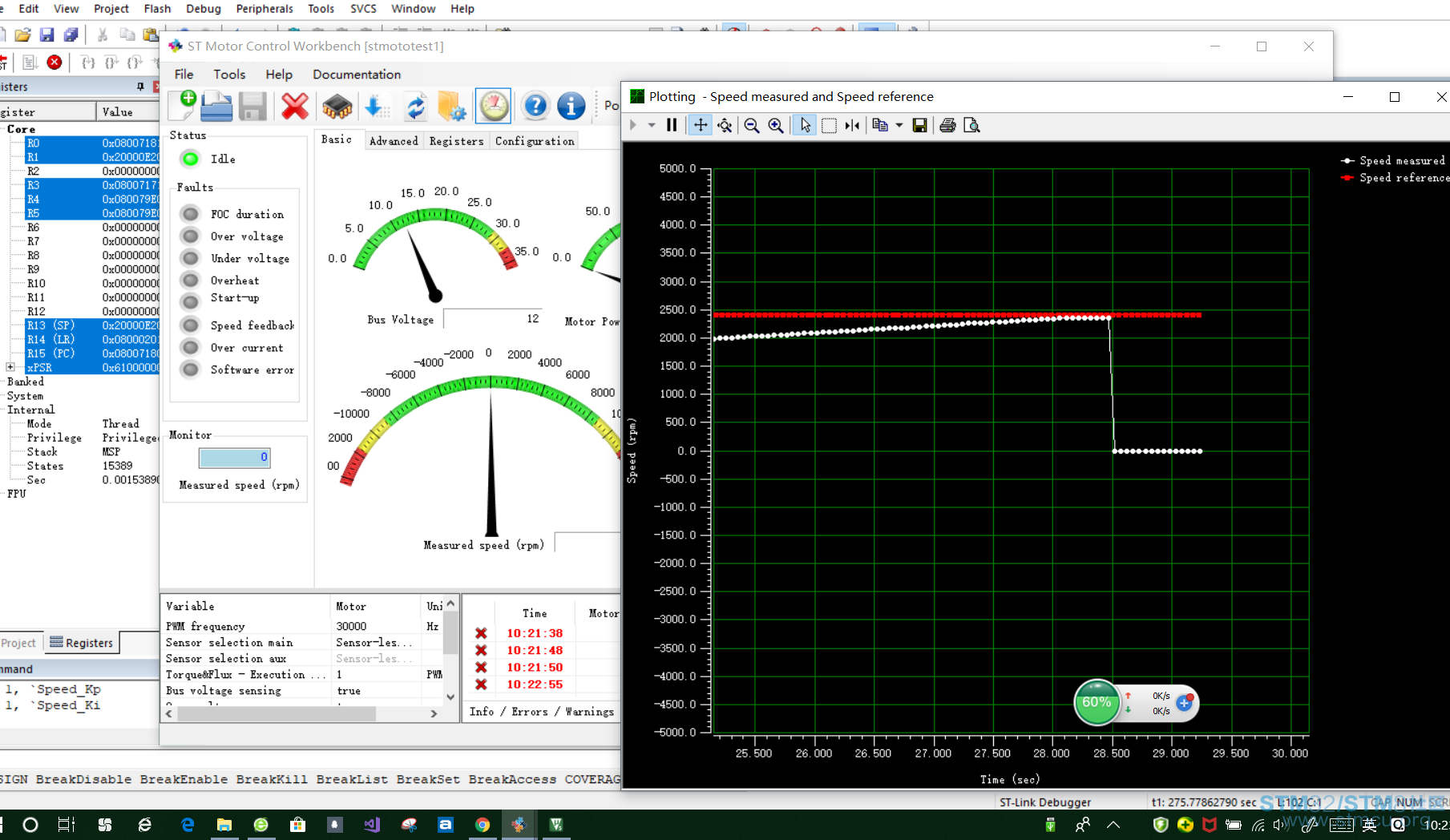Click the Bus Voltage value field showing 12
The height and width of the screenshot is (840, 1450).
tap(492, 319)
